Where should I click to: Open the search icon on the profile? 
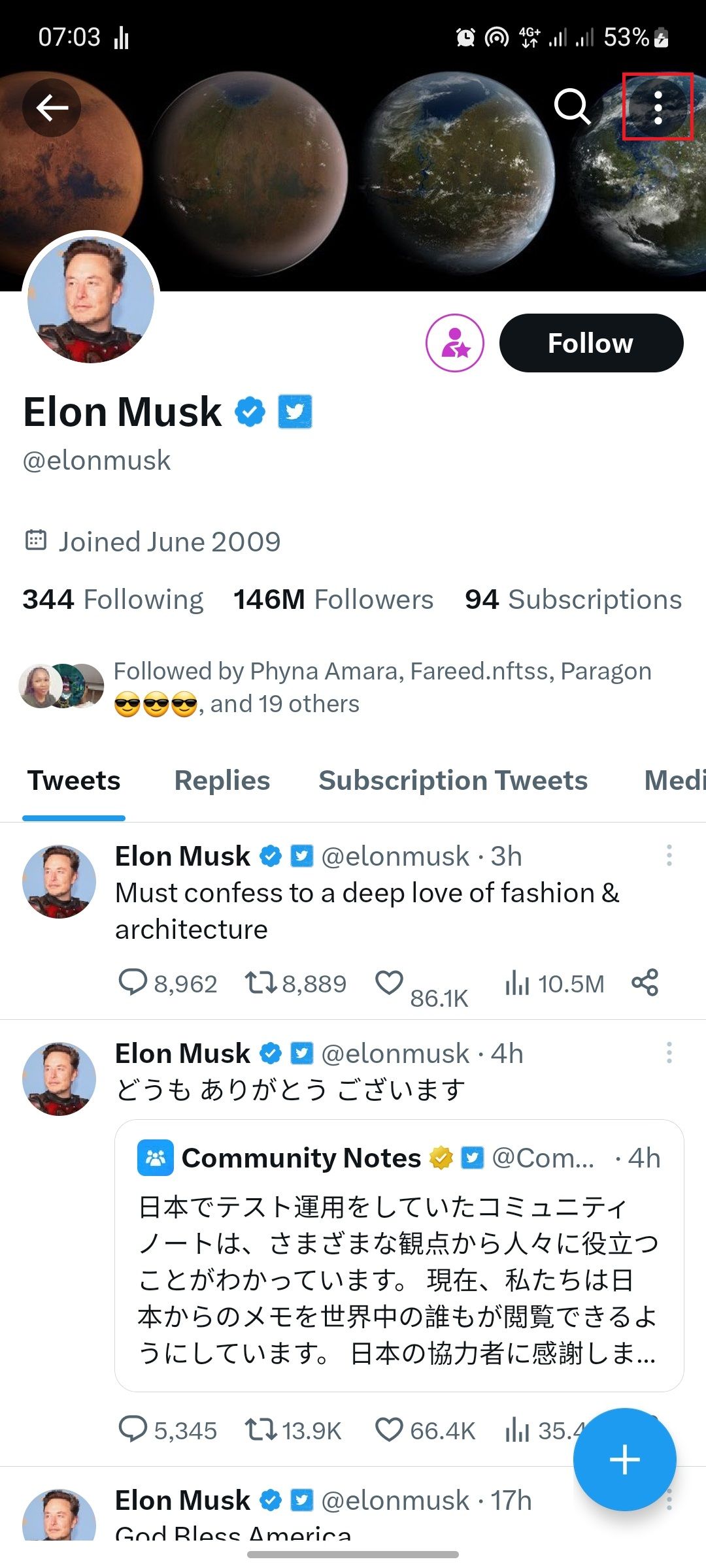click(x=573, y=108)
